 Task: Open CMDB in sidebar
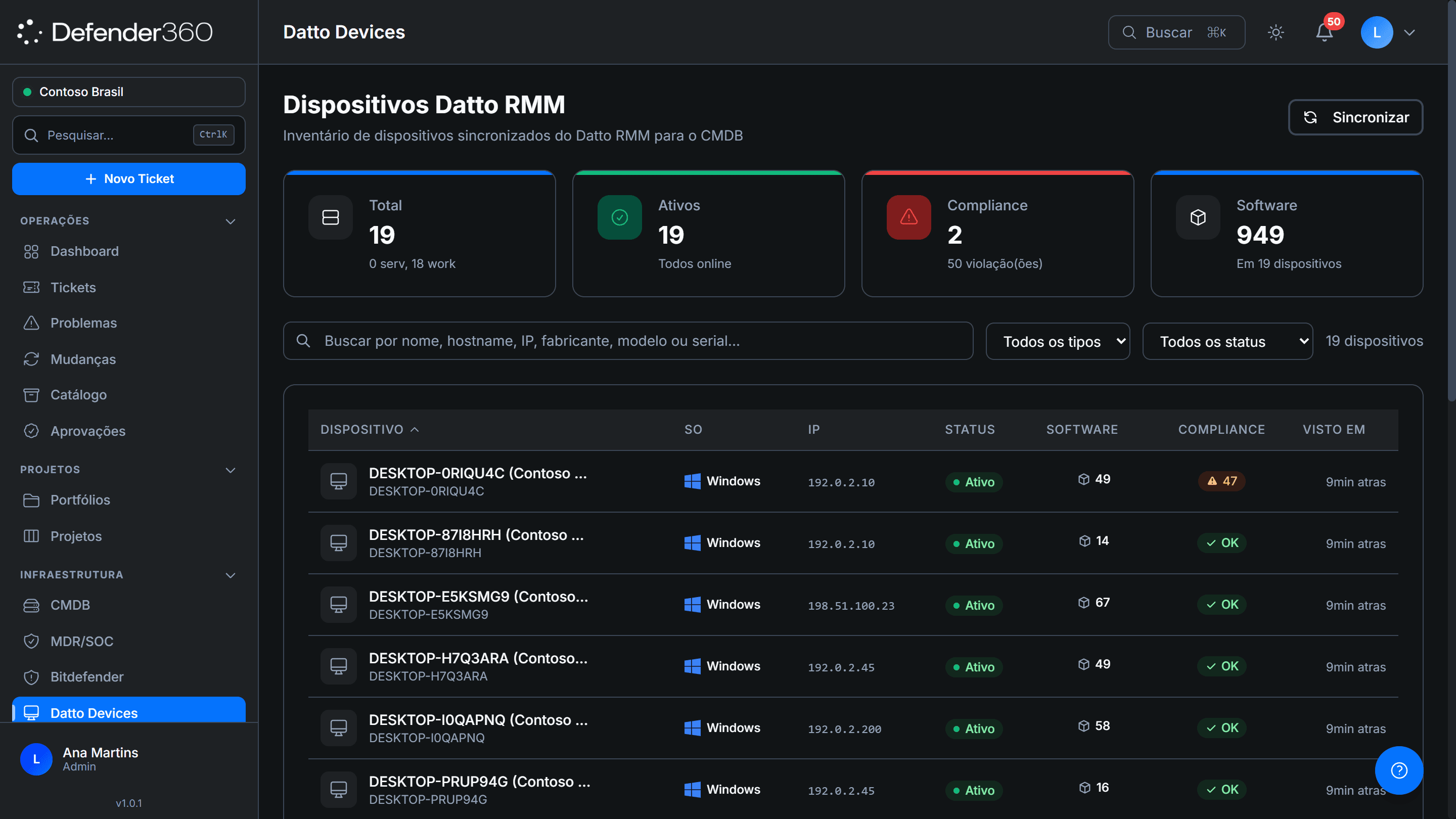[x=129, y=605]
